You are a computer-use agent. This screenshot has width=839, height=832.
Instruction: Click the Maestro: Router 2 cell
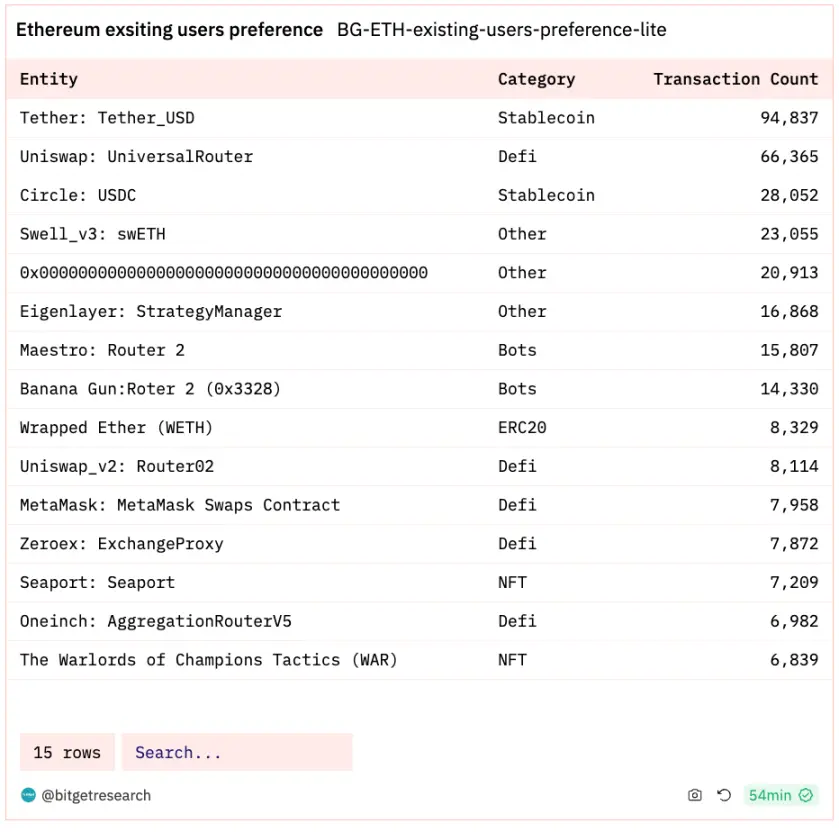(102, 350)
